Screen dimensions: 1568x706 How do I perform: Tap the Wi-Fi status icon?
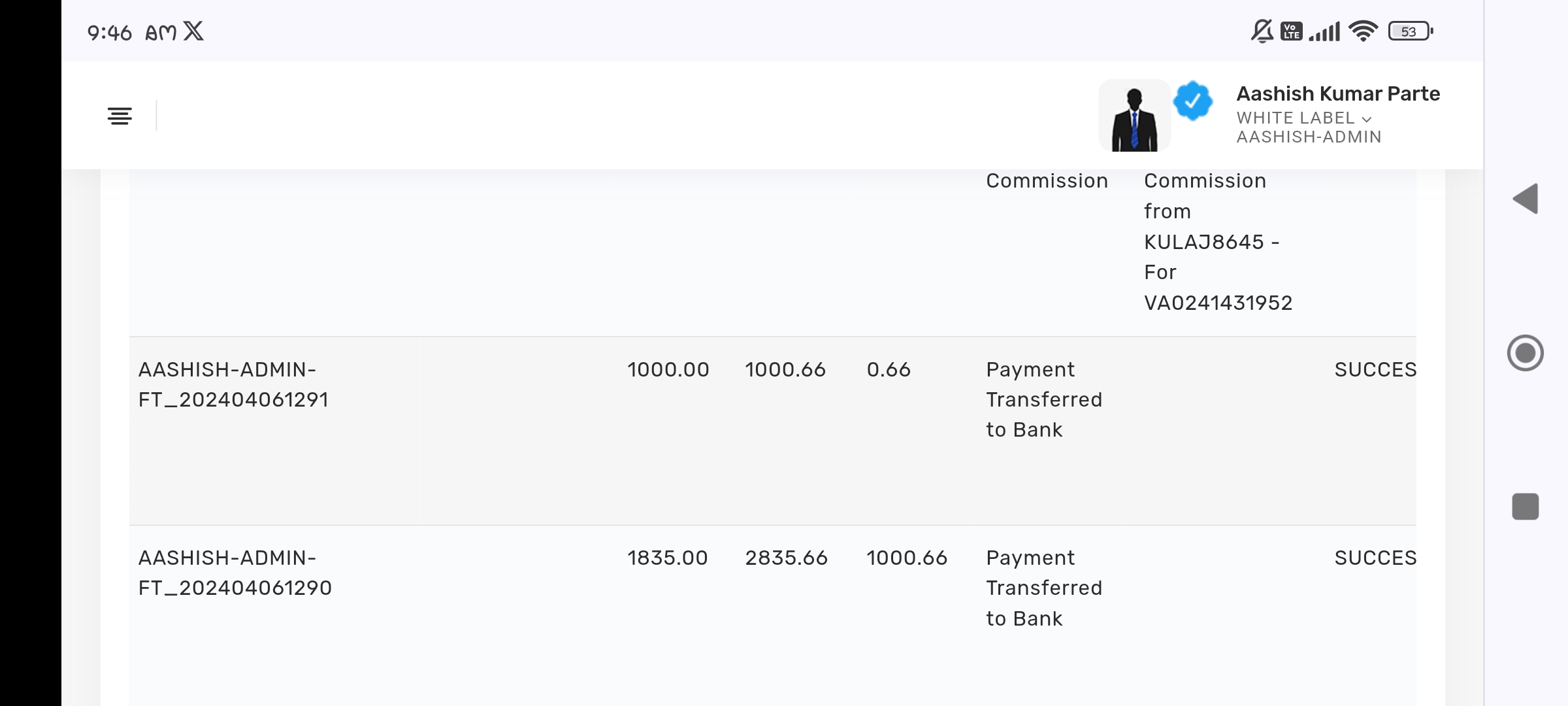1363,31
